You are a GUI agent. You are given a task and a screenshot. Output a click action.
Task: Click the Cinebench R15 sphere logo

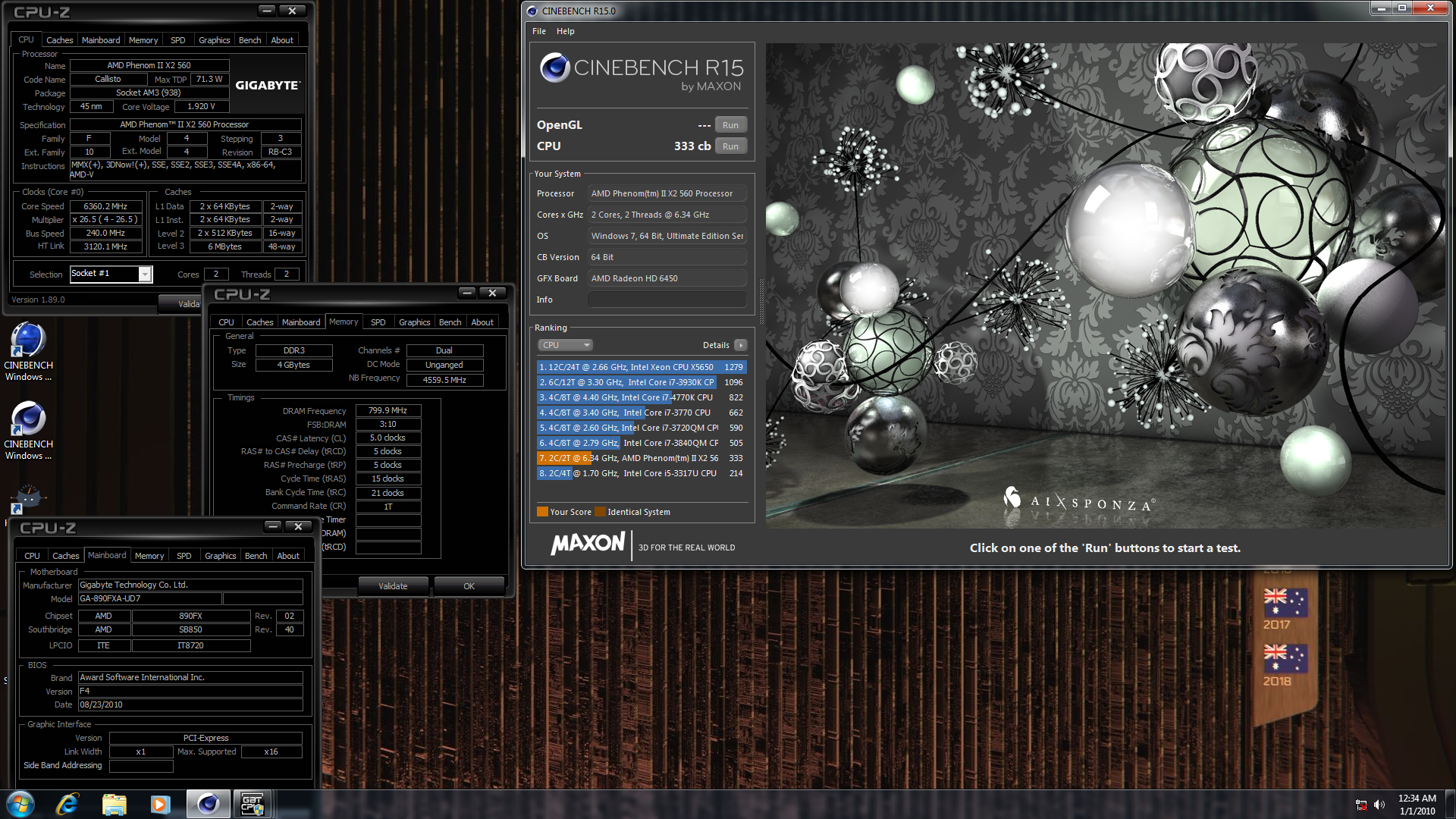pos(555,68)
